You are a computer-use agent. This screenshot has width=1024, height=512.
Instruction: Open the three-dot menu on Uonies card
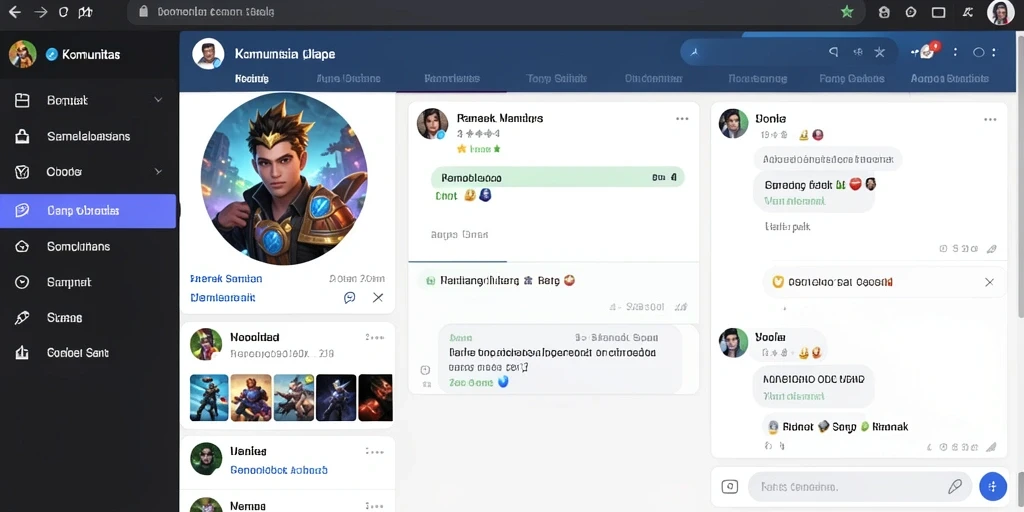pos(375,451)
